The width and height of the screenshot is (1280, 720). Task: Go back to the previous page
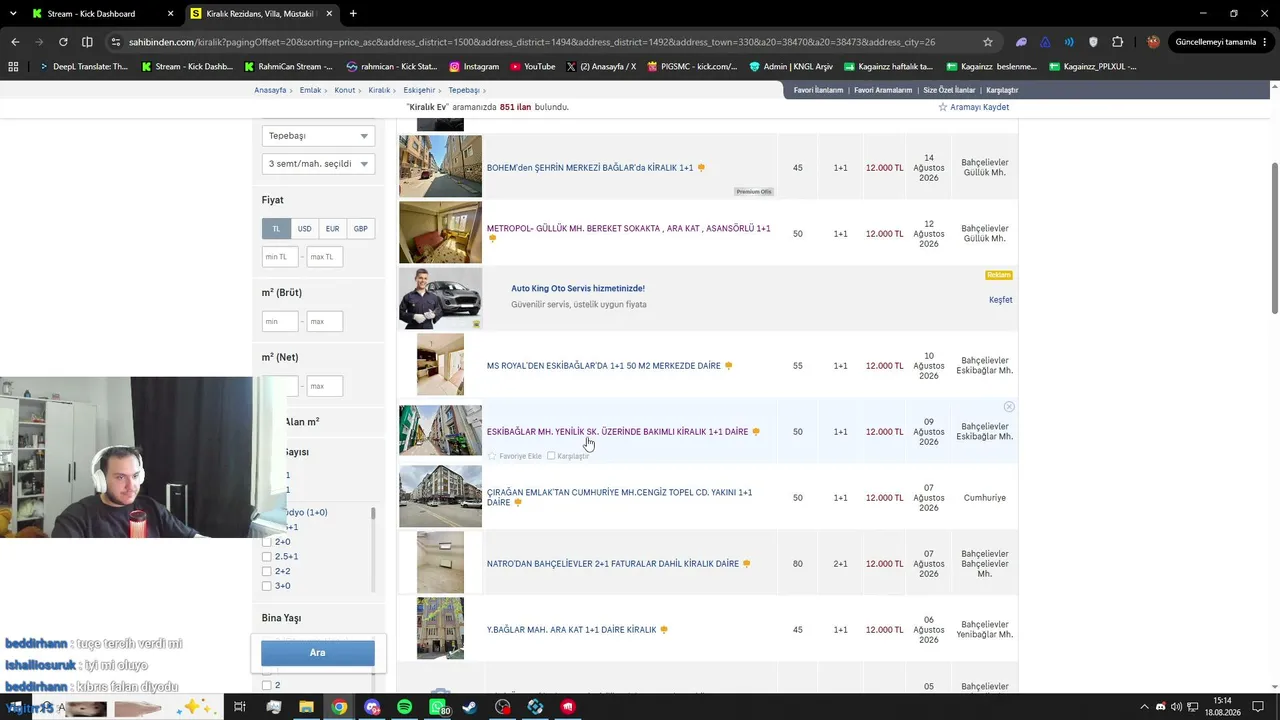point(15,42)
